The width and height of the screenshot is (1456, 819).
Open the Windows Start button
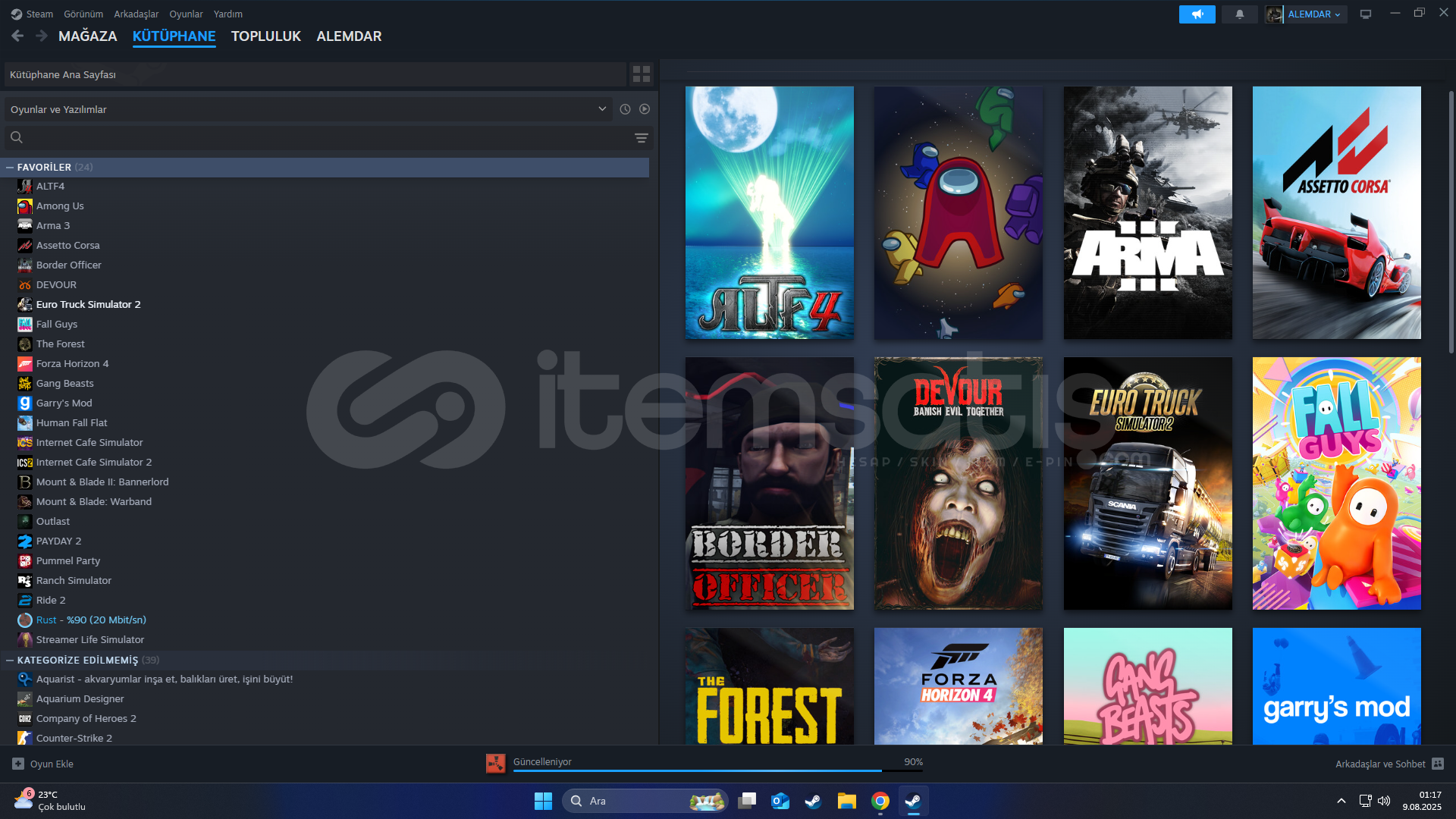[x=543, y=801]
